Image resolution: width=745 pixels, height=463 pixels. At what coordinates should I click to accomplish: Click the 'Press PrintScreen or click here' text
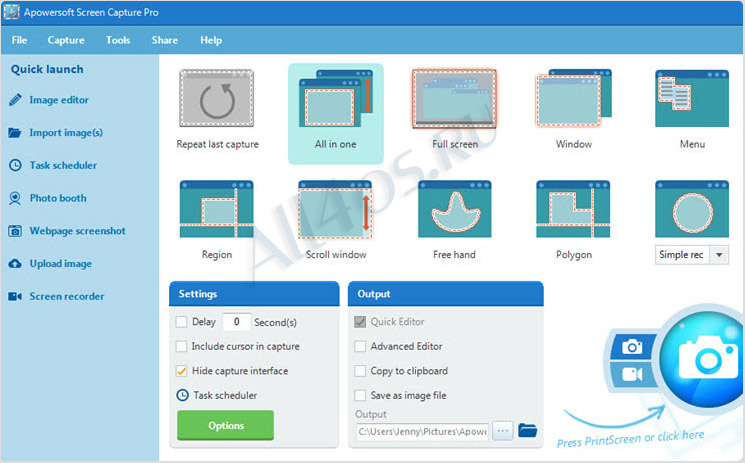click(630, 438)
